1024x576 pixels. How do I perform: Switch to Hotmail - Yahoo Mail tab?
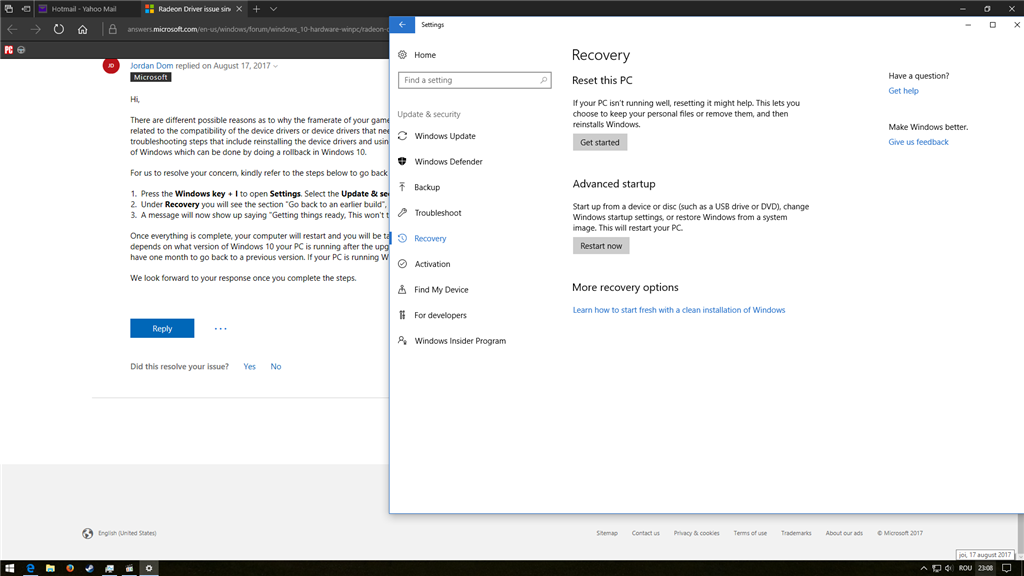[x=86, y=9]
